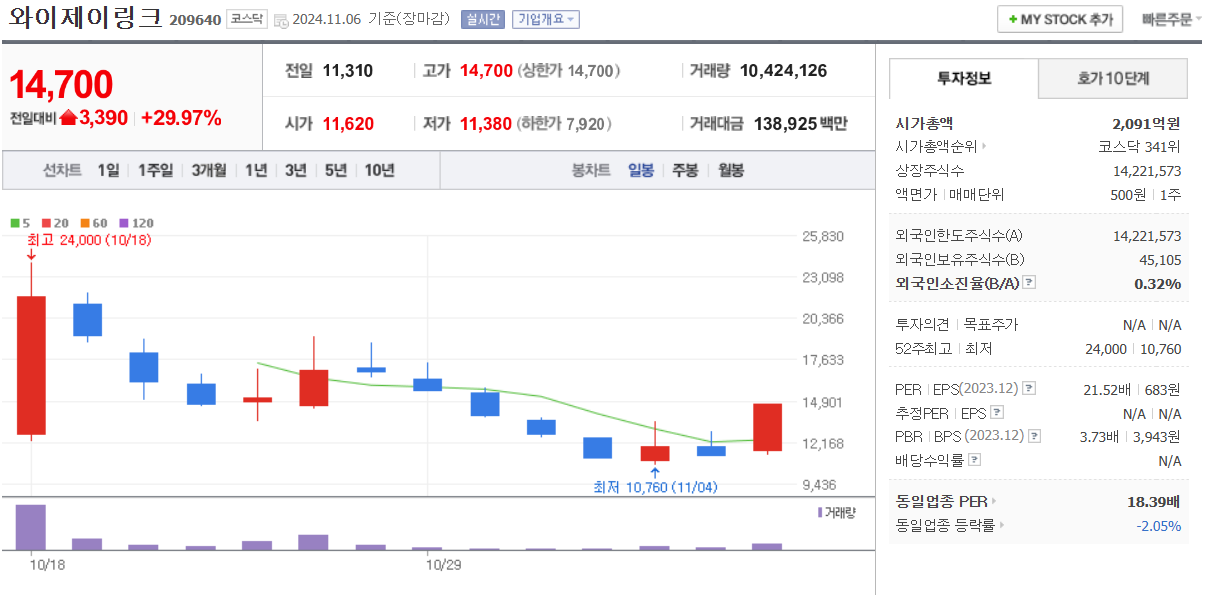This screenshot has height=595, width=1205.
Task: Click the 10/29 date marker on axis
Action: pos(443,565)
